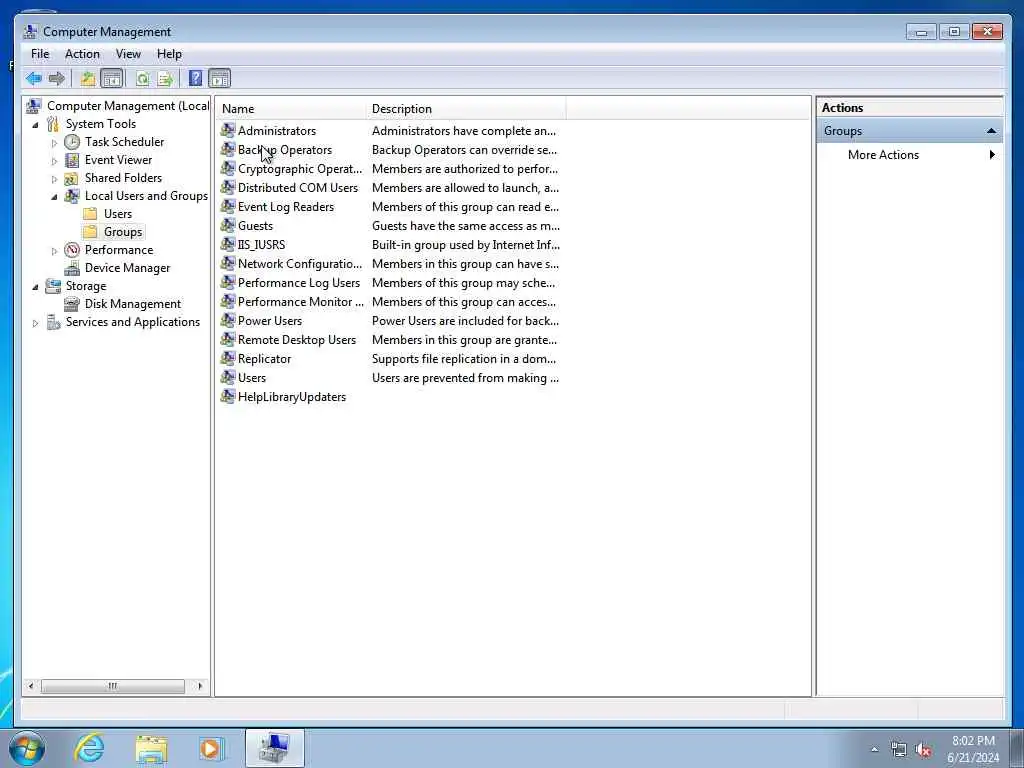Viewport: 1024px width, 768px height.
Task: Click the Task Scheduler clock icon
Action: click(72, 142)
